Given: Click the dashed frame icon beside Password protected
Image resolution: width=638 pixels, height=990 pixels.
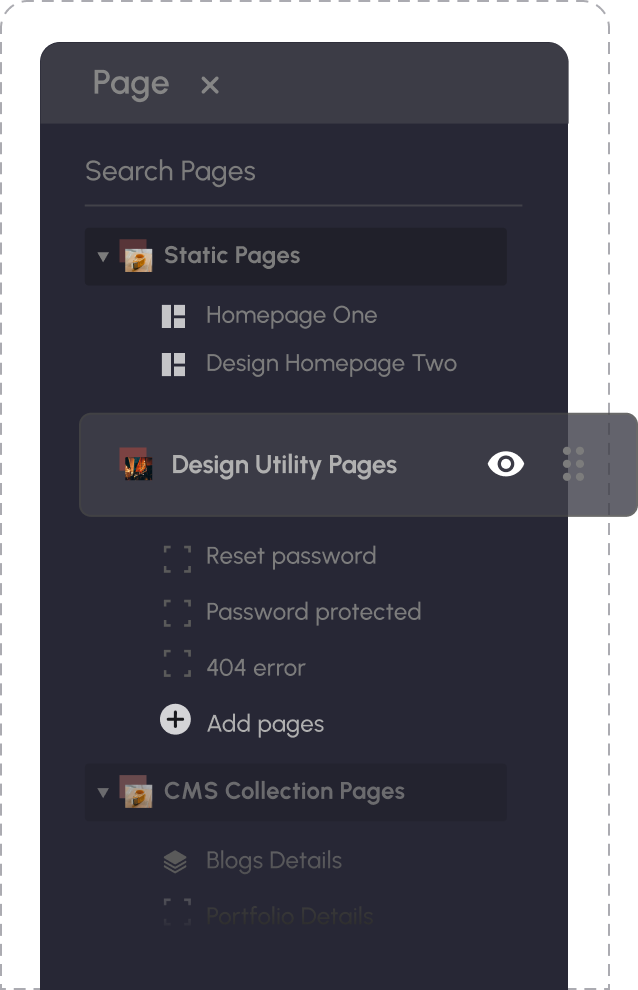Looking at the screenshot, I should pyautogui.click(x=178, y=613).
